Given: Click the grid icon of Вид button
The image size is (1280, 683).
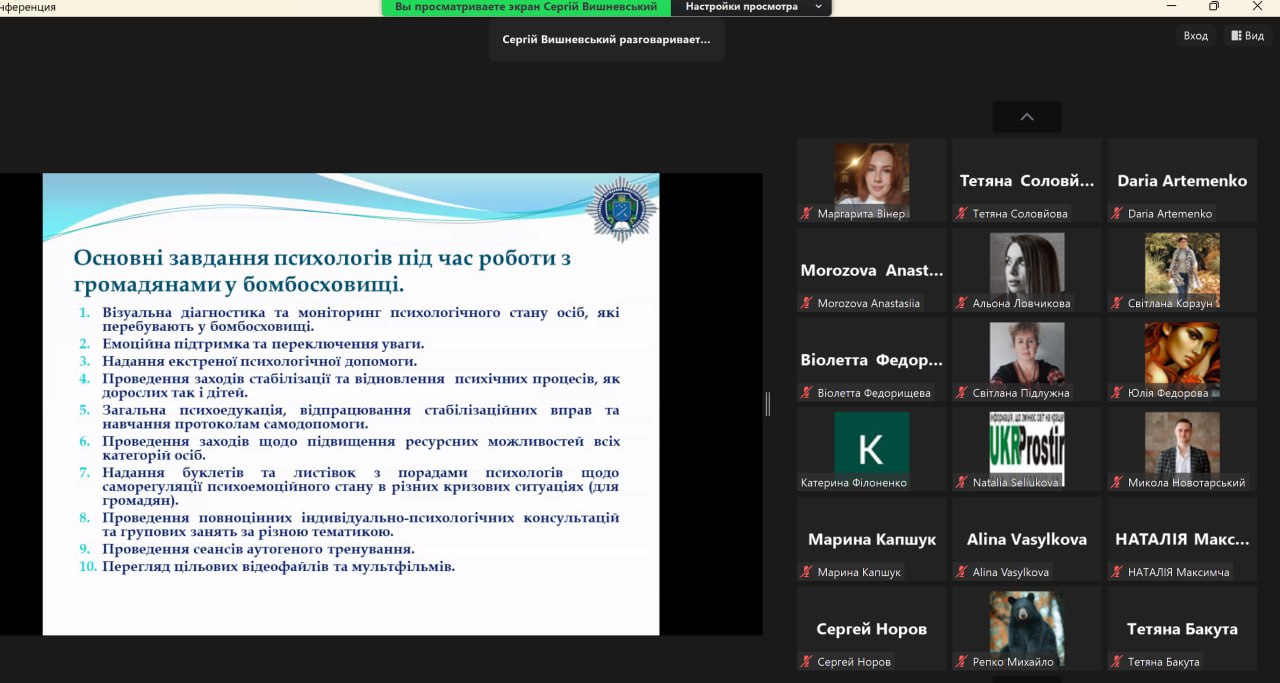Looking at the screenshot, I should (1236, 36).
